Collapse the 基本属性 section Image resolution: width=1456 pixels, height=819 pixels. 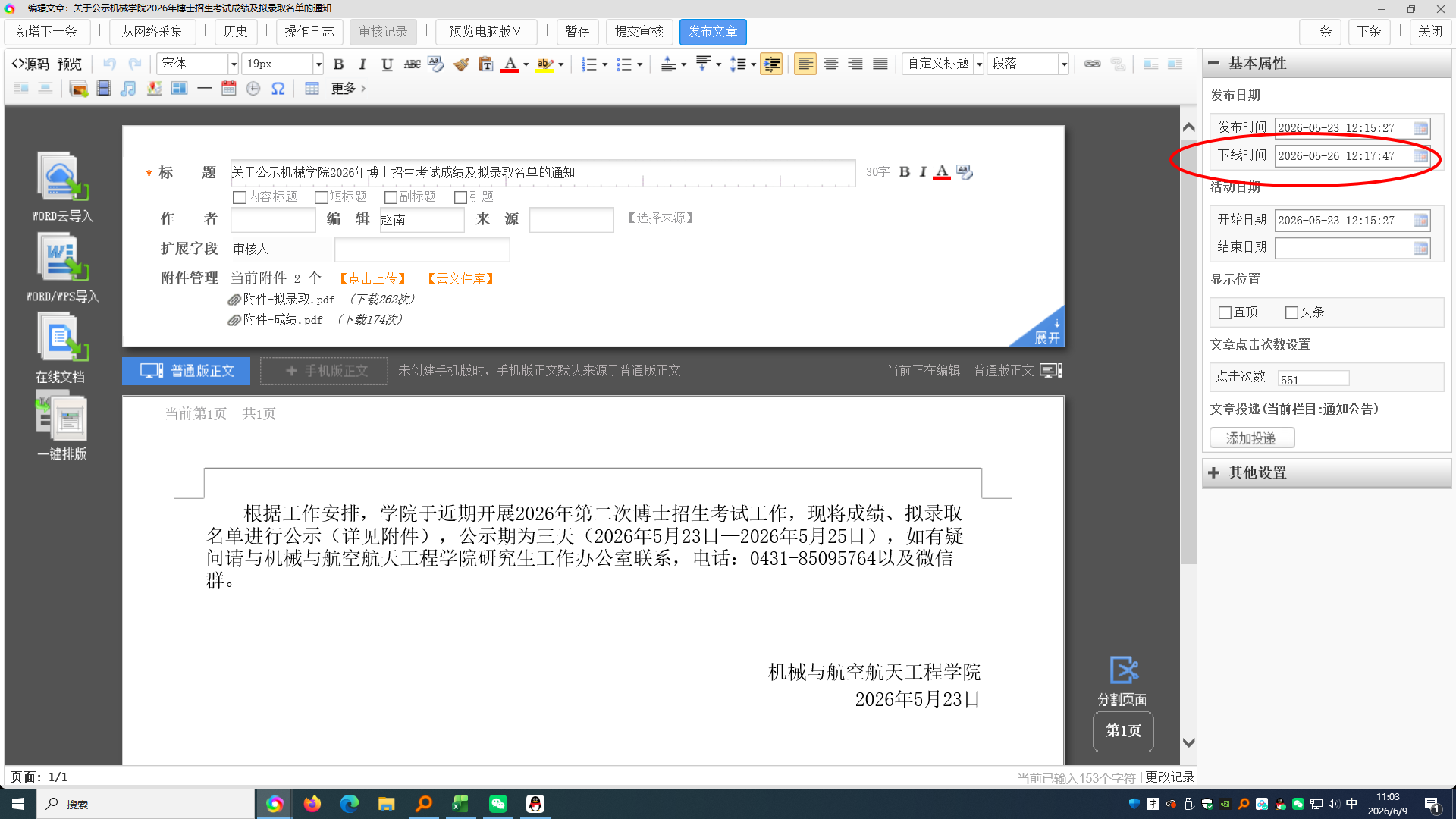click(1326, 64)
